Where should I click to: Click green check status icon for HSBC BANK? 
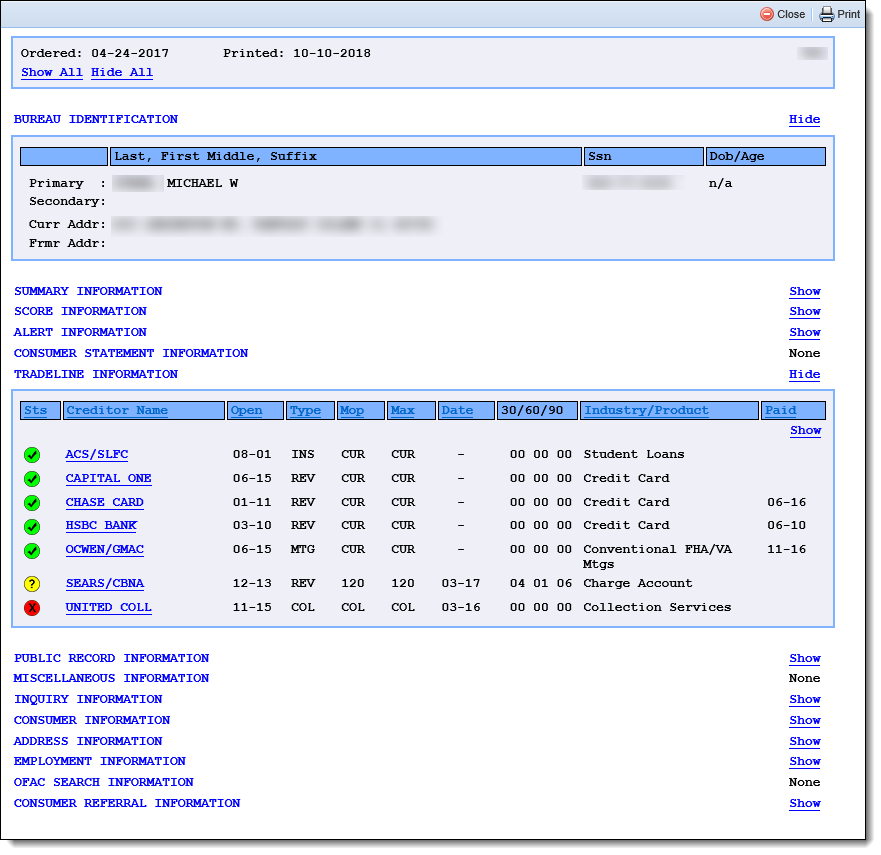32,526
